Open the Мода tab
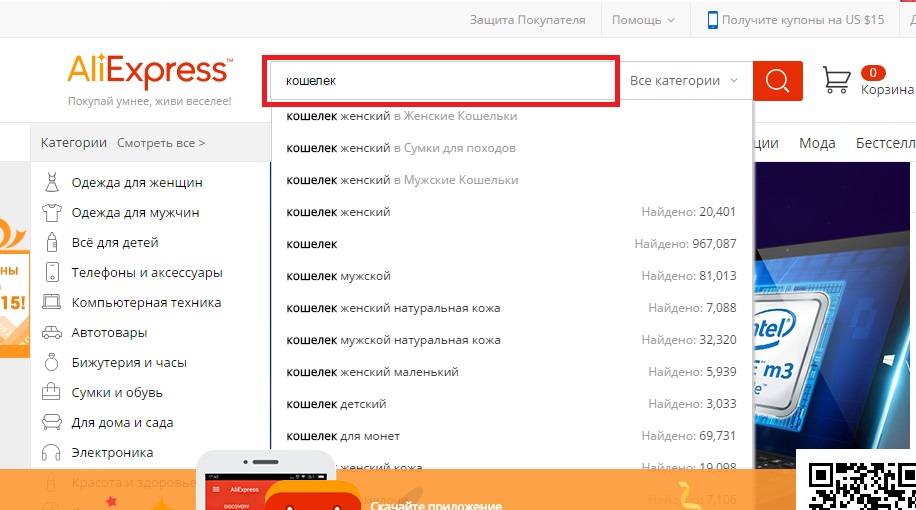This screenshot has height=510, width=916. tap(817, 143)
